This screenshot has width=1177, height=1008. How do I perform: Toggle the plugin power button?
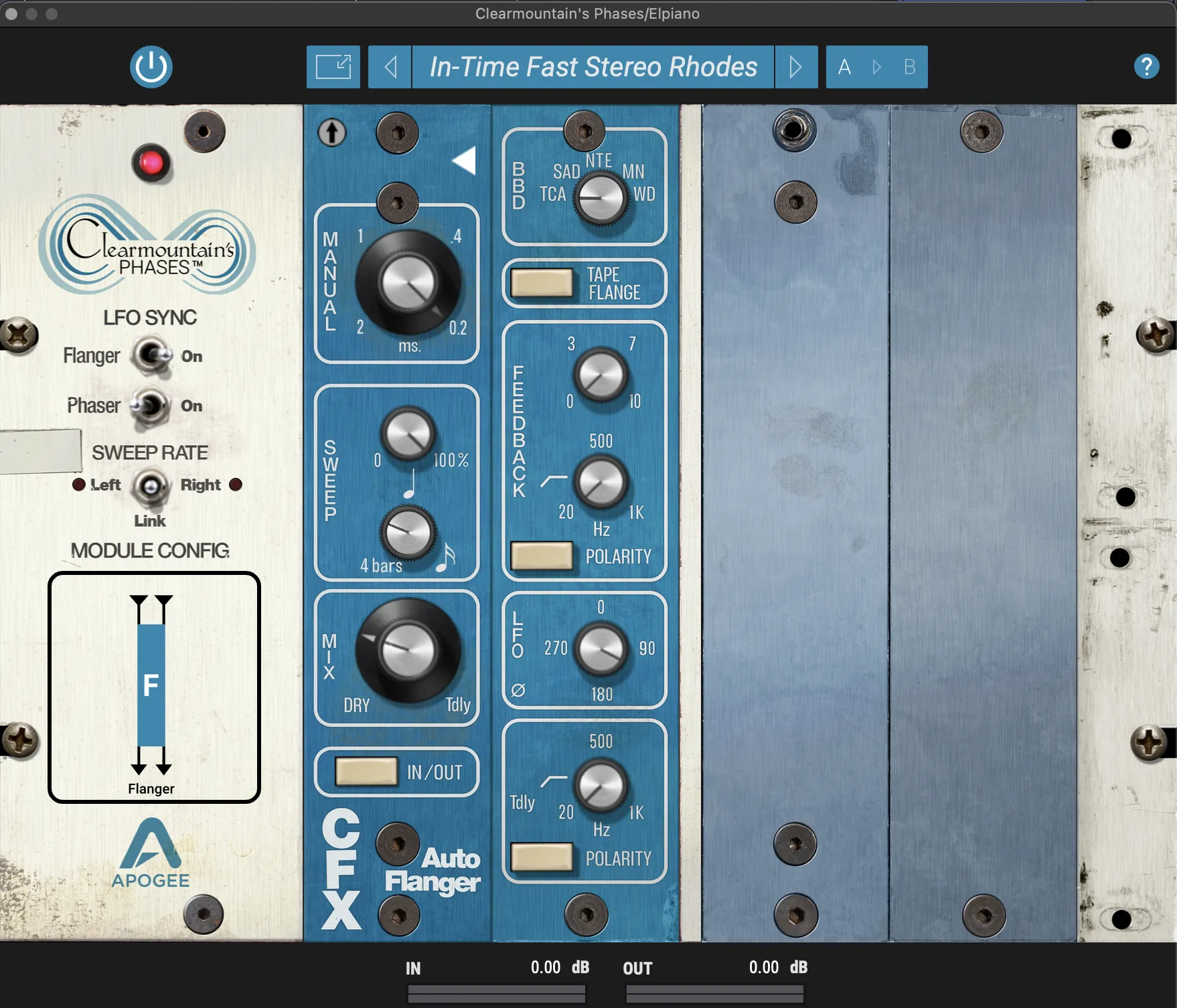tap(151, 67)
